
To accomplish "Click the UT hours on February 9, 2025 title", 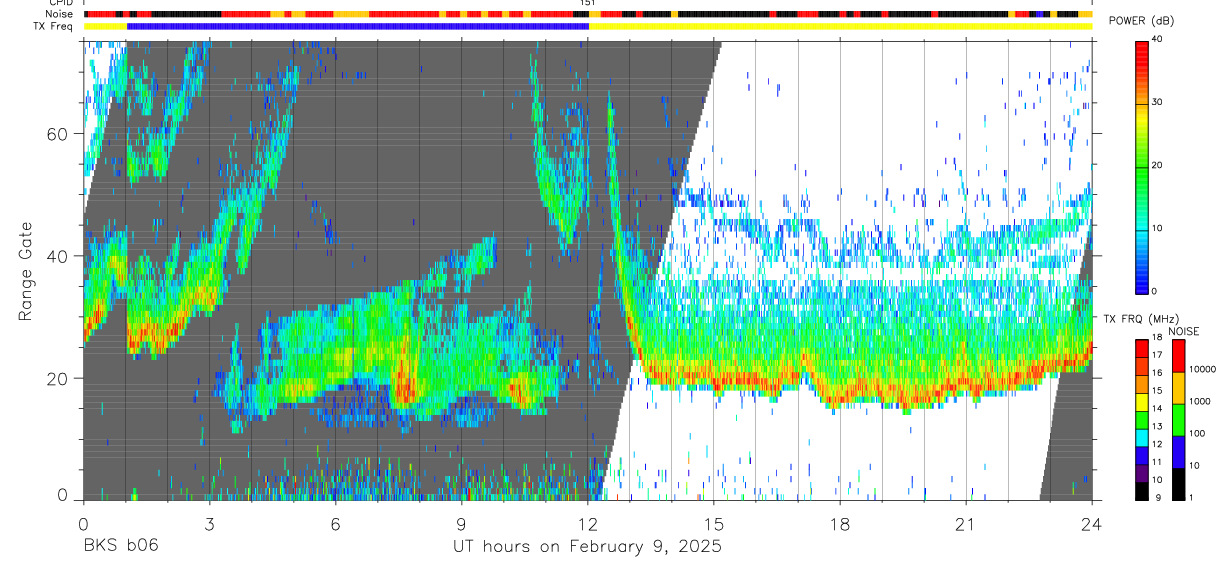I will [x=587, y=546].
